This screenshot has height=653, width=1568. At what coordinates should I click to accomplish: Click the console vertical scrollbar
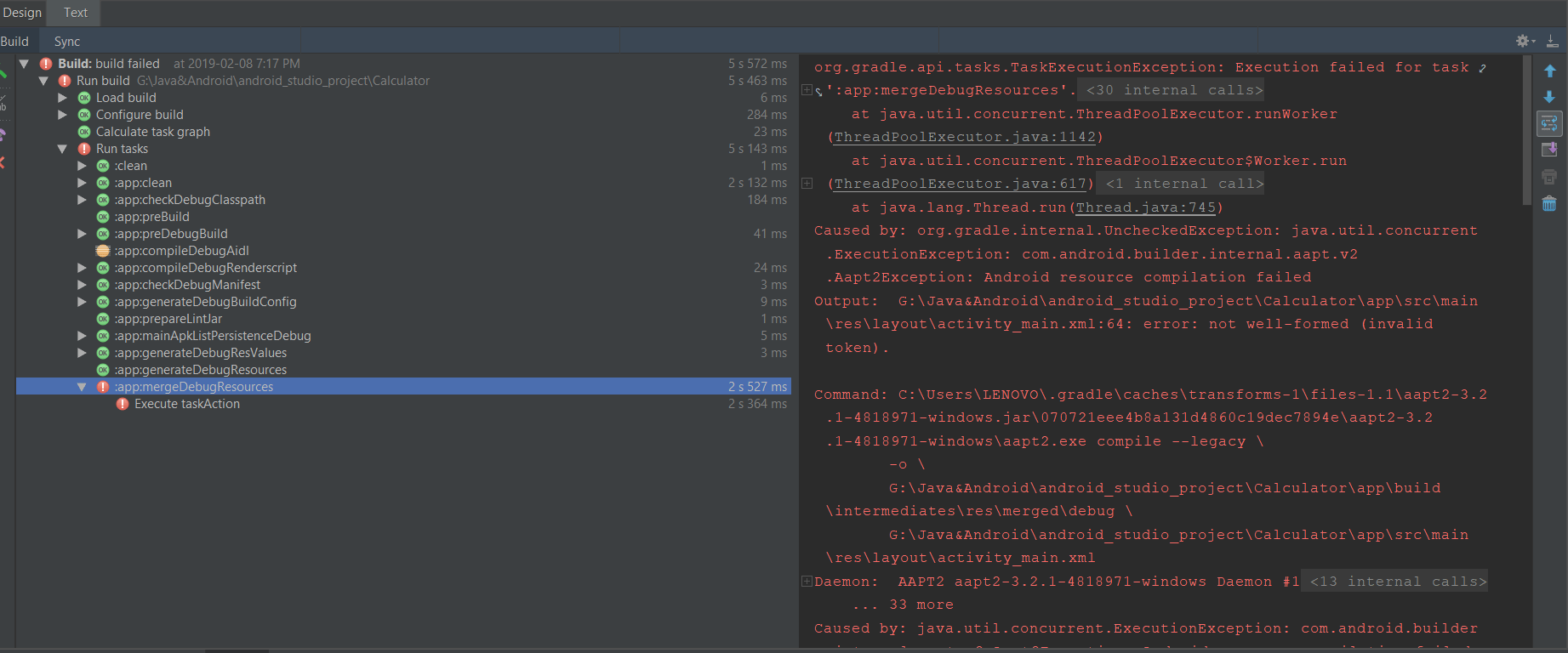(1527, 132)
